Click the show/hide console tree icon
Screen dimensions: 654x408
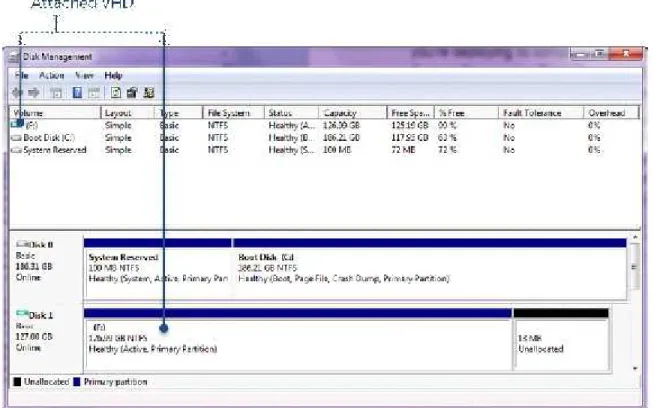[x=56, y=93]
